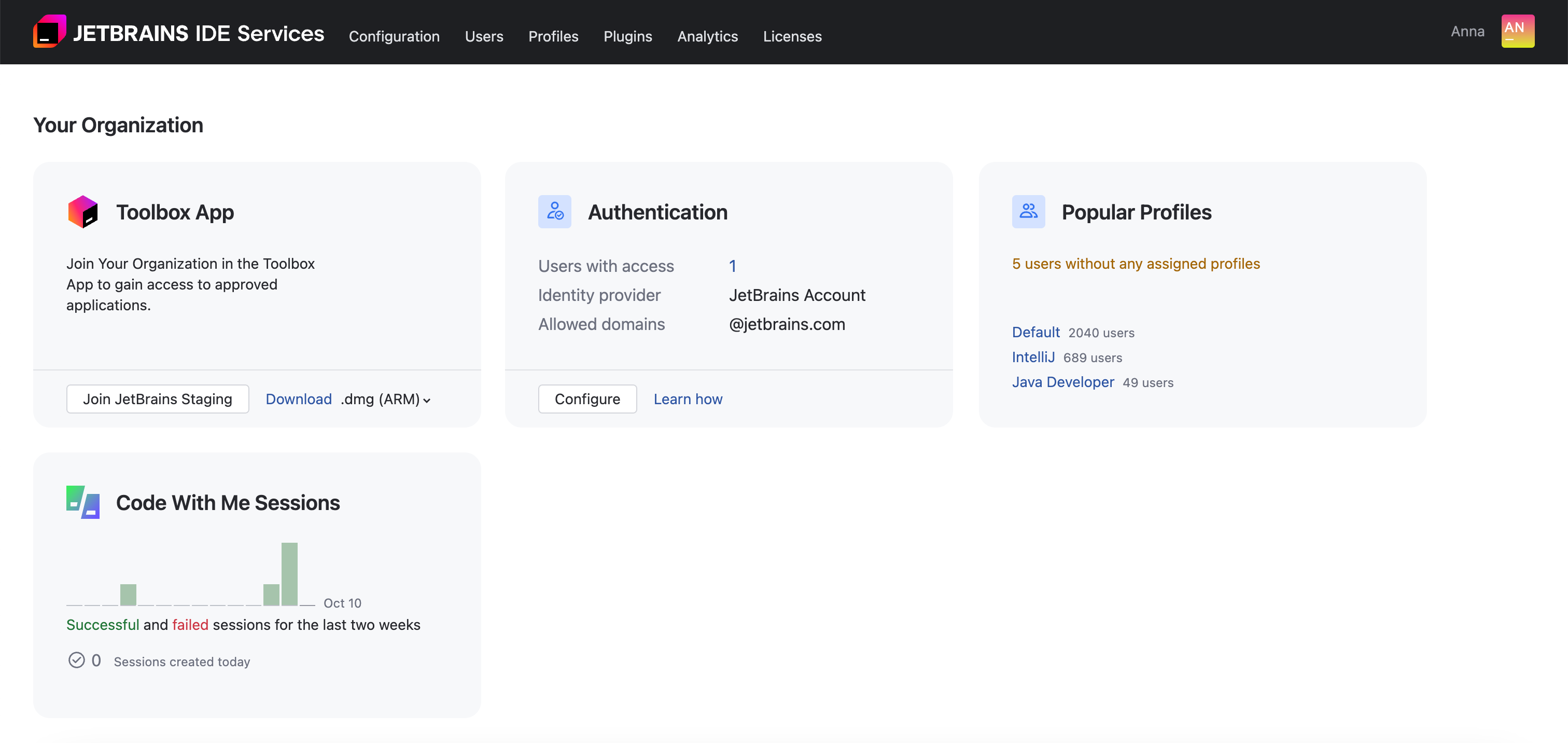Click the 689 users count
The image size is (1568, 743).
(x=1093, y=357)
